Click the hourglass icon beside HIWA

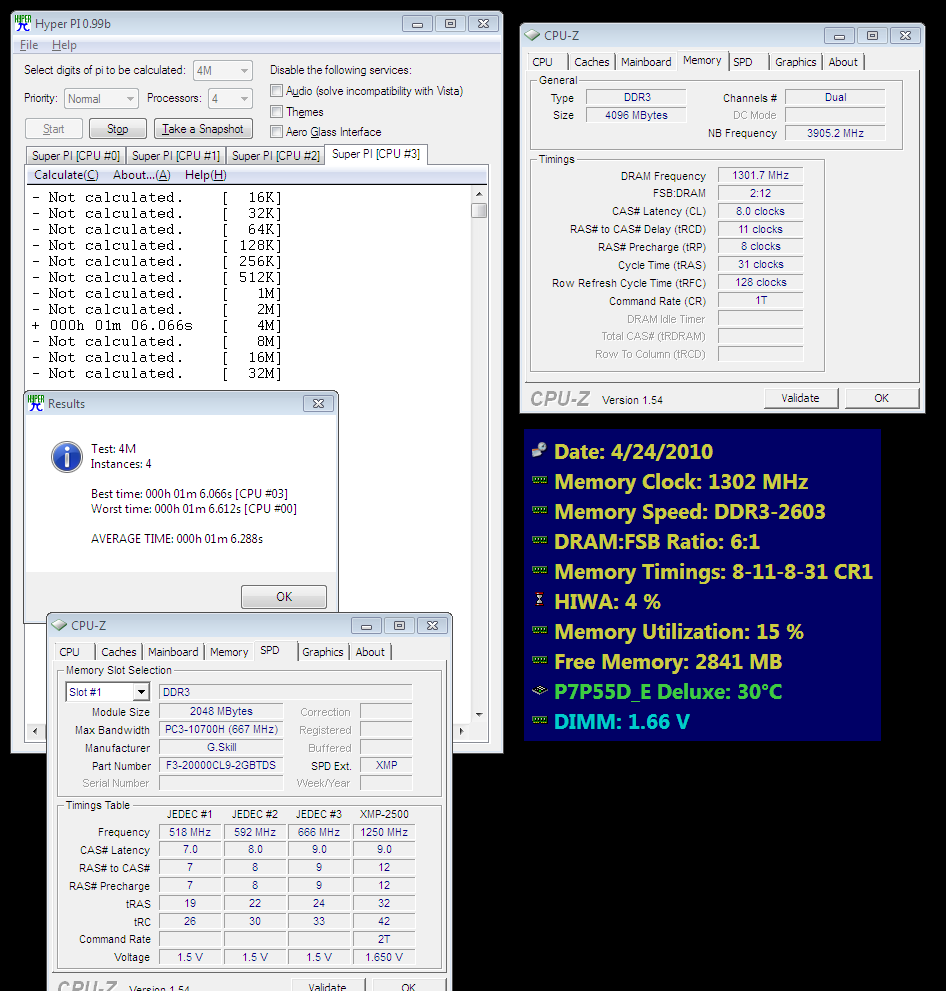[539, 599]
